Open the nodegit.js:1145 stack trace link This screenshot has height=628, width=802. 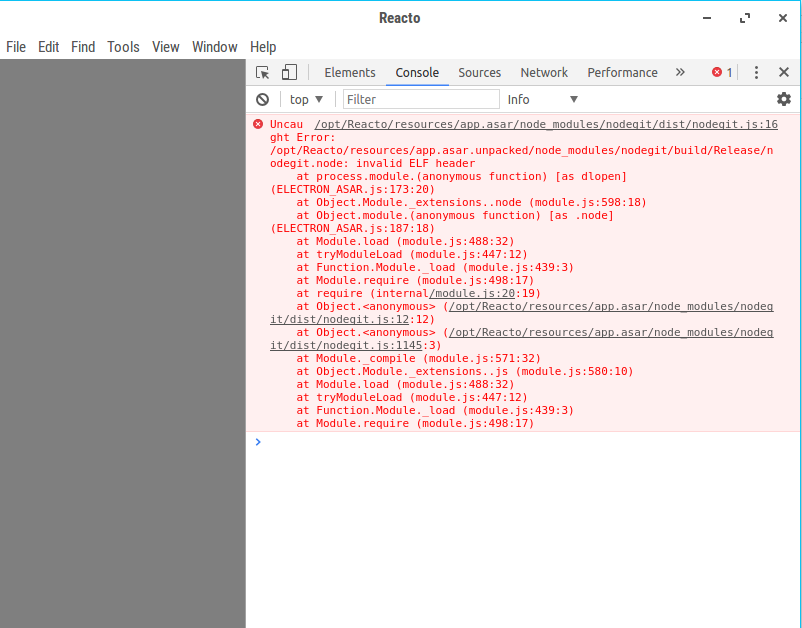[x=522, y=339]
